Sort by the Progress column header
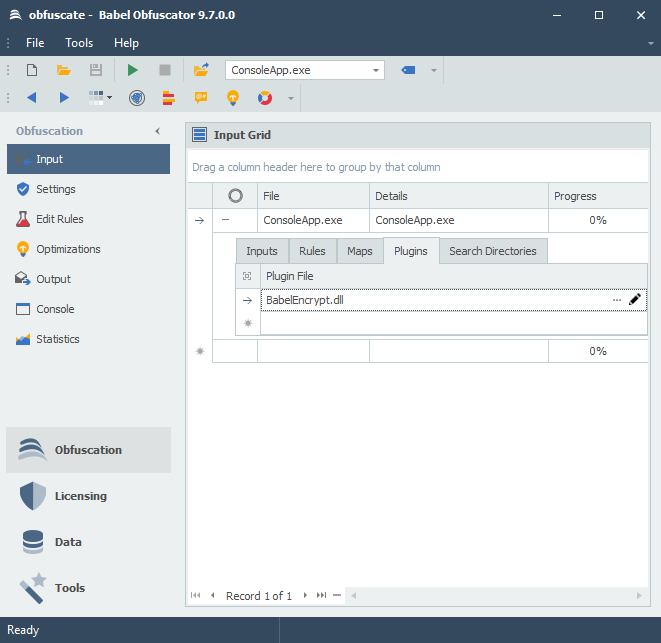This screenshot has height=643, width=661. tap(598, 196)
